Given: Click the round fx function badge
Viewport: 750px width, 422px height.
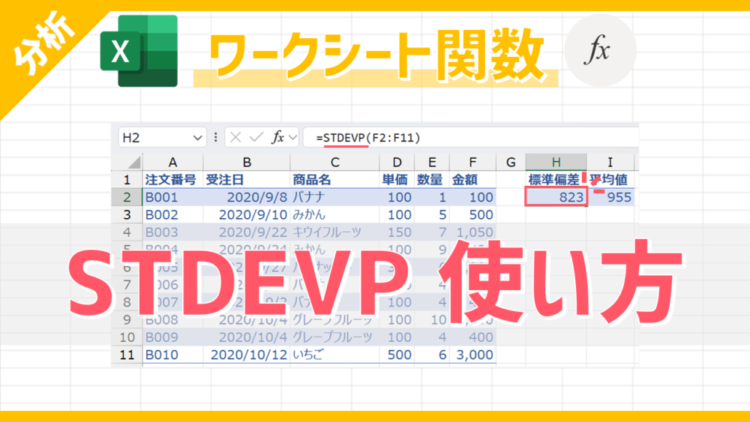Looking at the screenshot, I should click(x=600, y=50).
